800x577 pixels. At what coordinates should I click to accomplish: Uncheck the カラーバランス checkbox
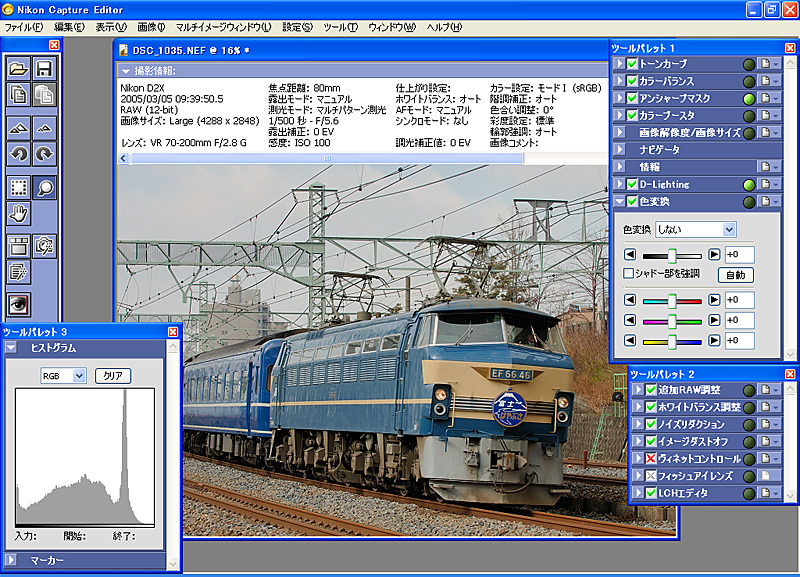click(633, 81)
